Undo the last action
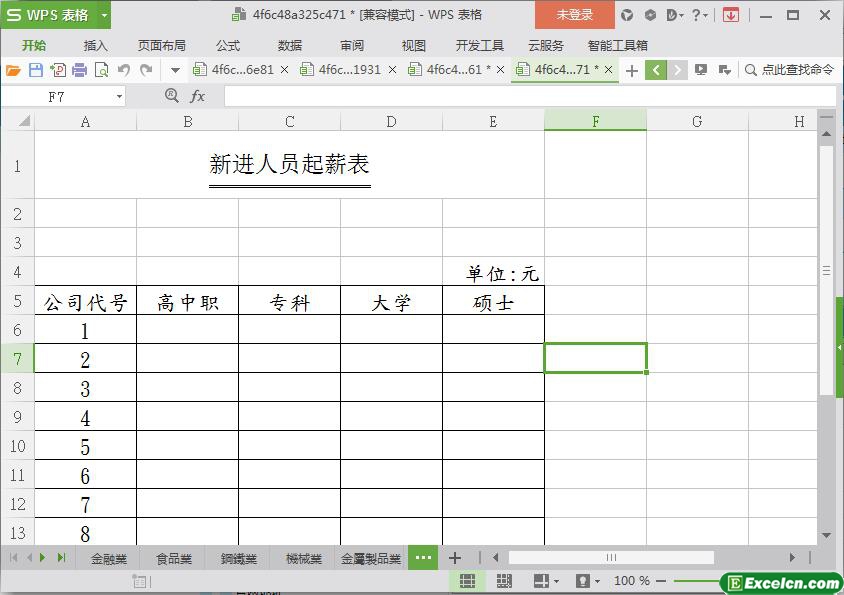The width and height of the screenshot is (844, 595). click(x=124, y=70)
